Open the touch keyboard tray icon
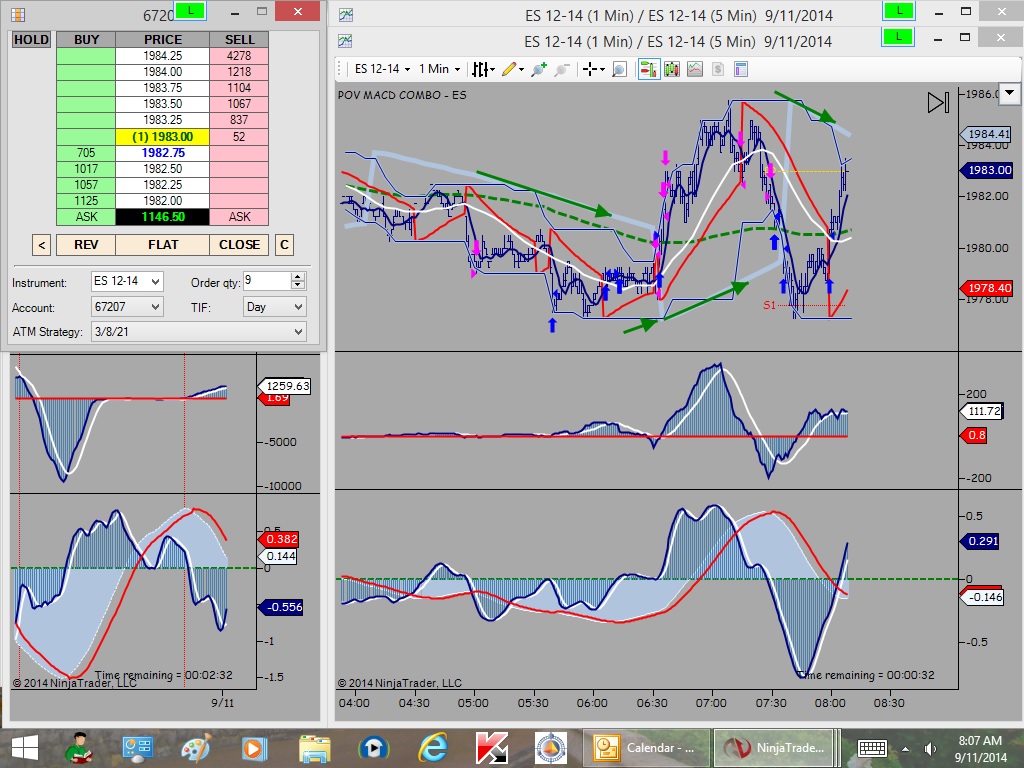Screen dimensions: 1024x768 (872, 748)
